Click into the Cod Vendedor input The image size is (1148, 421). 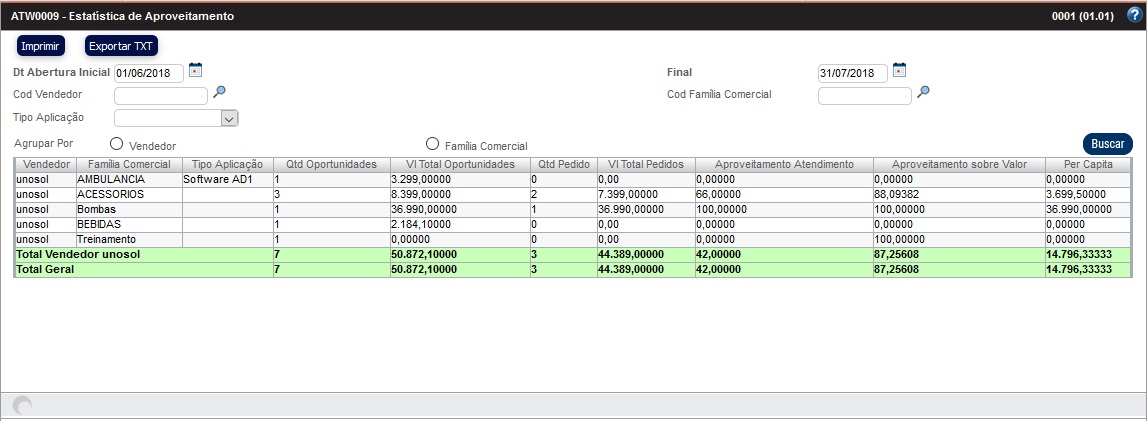pyautogui.click(x=160, y=96)
